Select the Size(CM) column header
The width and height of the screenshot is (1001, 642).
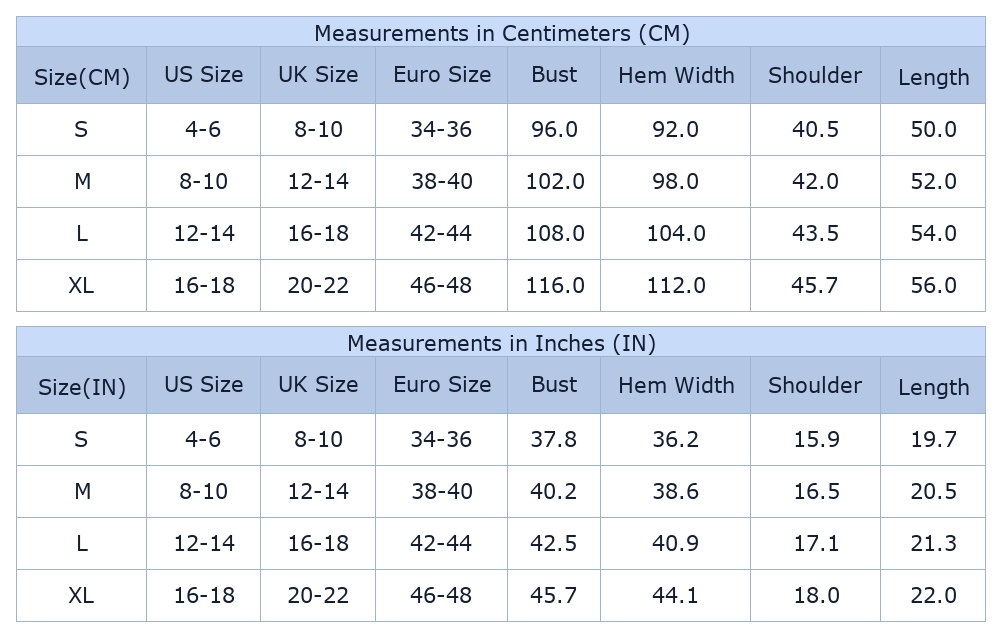pyautogui.click(x=82, y=77)
